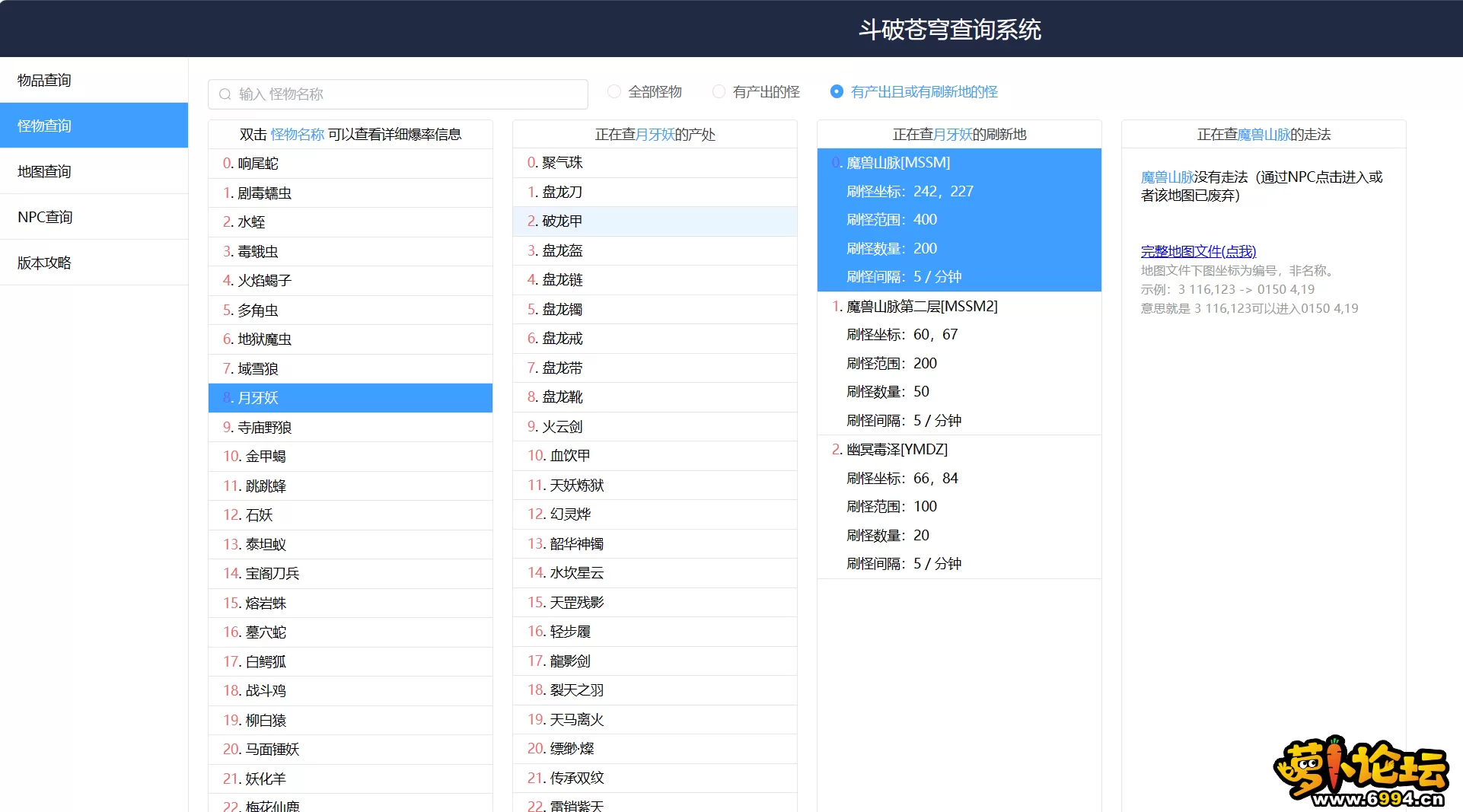Click the search magnifier icon in monster search box
Viewport: 1463px width, 812px height.
[x=225, y=94]
